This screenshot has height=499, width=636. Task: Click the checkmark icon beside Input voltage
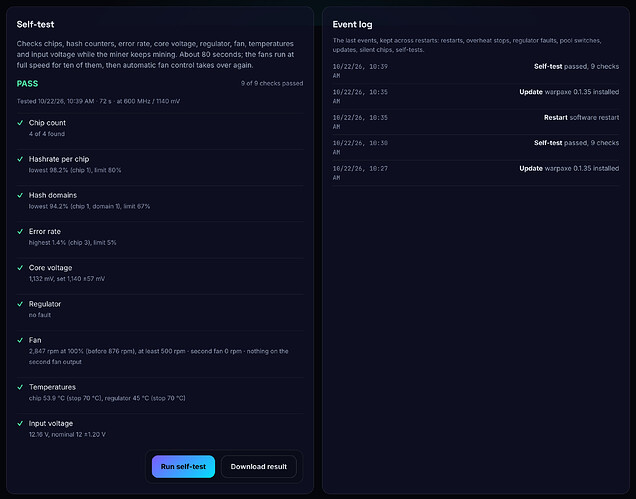pyautogui.click(x=20, y=423)
